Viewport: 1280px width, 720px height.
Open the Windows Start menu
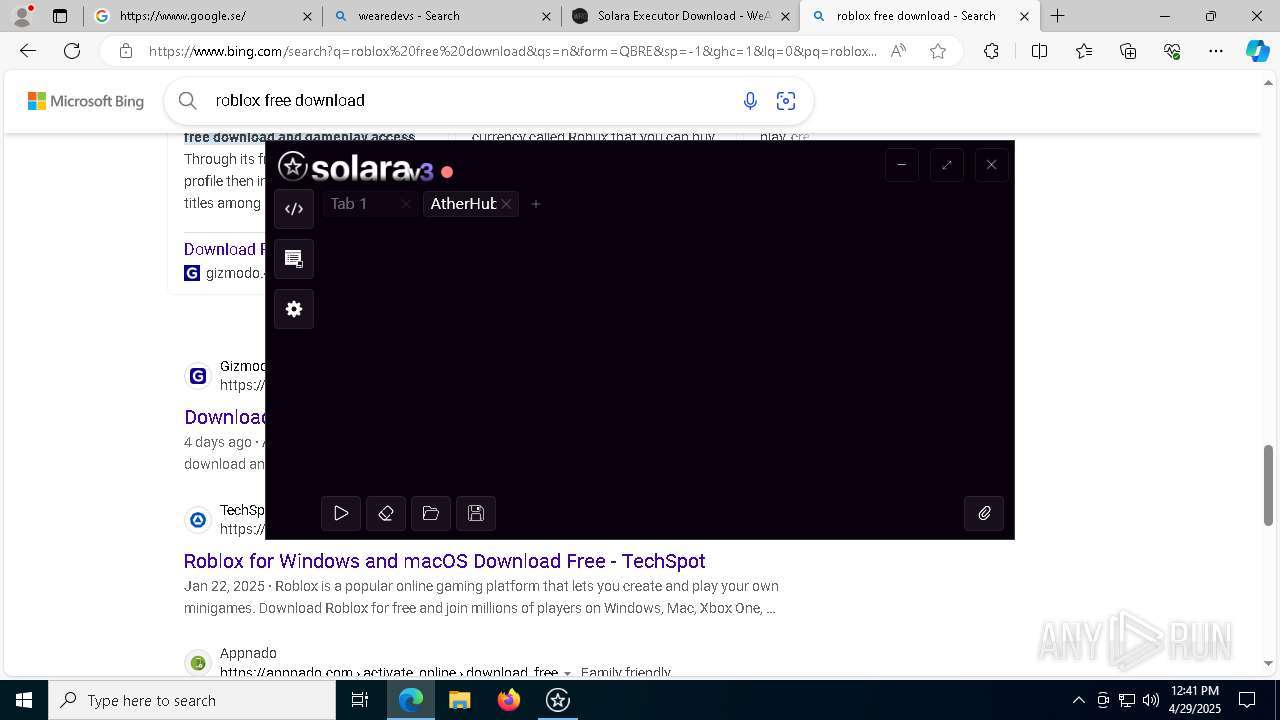coord(24,700)
